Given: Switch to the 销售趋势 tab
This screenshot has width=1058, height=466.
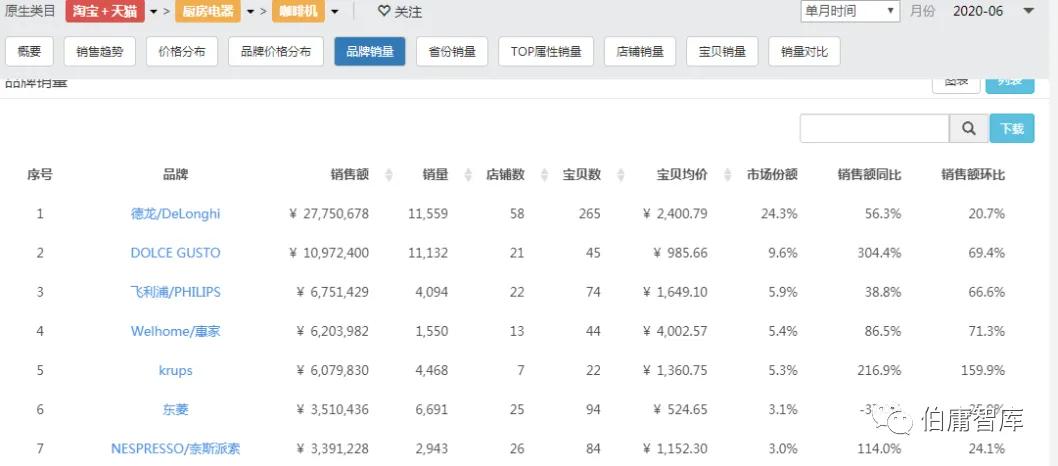Looking at the screenshot, I should point(100,51).
